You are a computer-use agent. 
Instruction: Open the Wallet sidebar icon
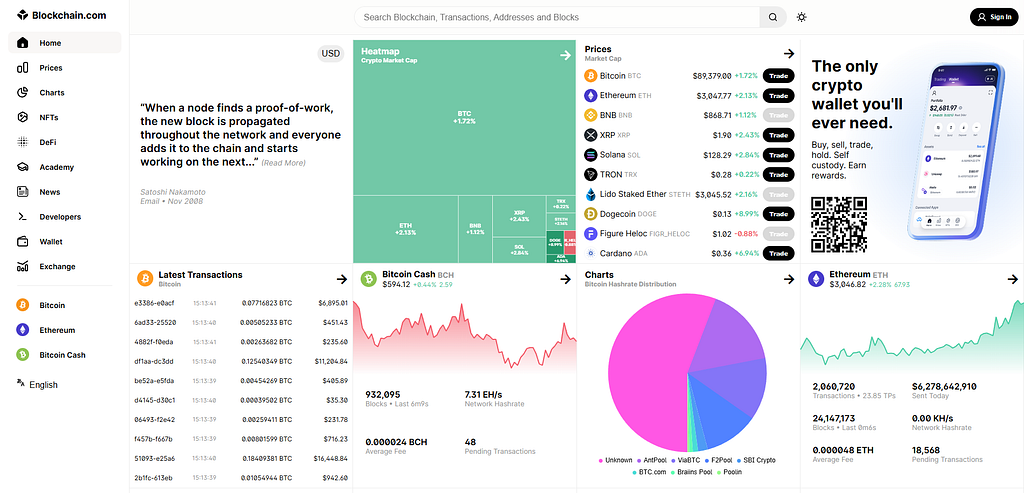point(22,242)
